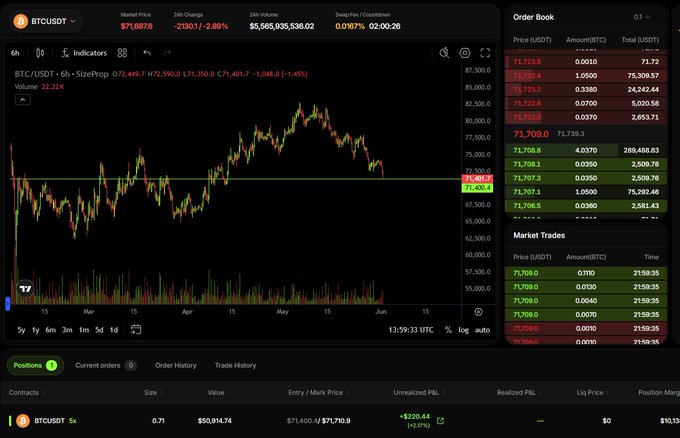Click the Order Book panel title
The height and width of the screenshot is (438, 680).
533,17
